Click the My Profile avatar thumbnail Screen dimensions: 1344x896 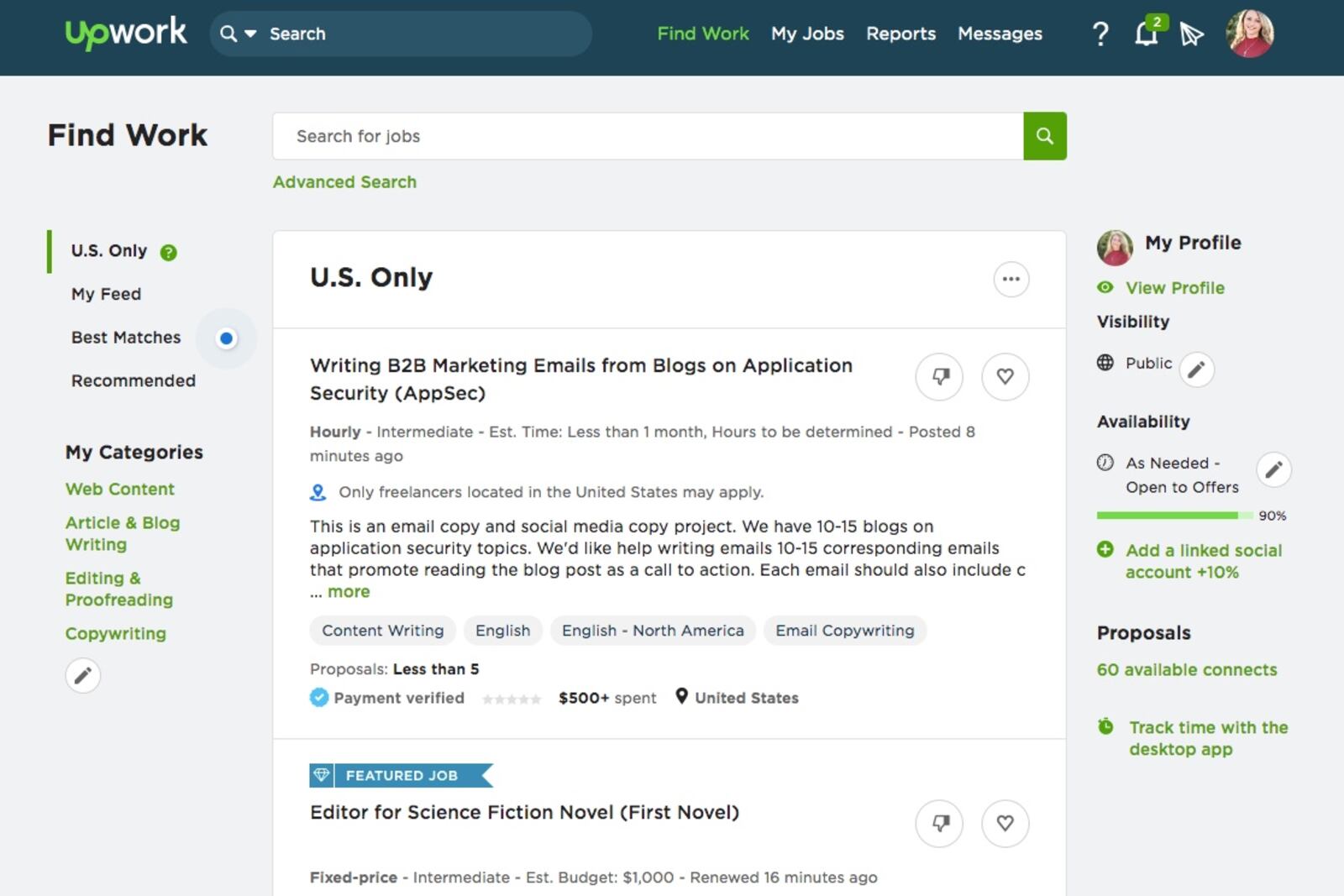pyautogui.click(x=1115, y=248)
